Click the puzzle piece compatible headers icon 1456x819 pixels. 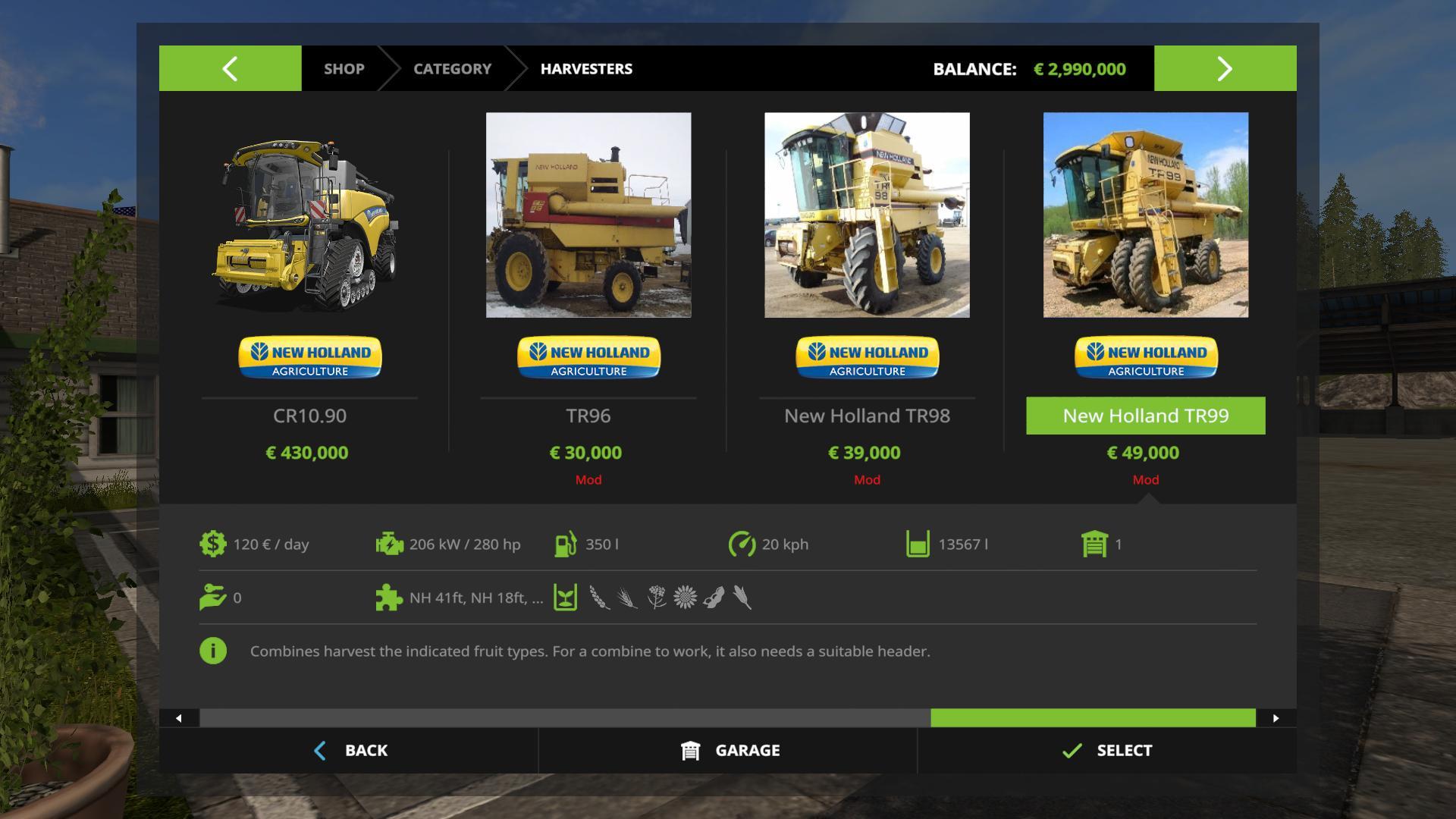click(389, 598)
